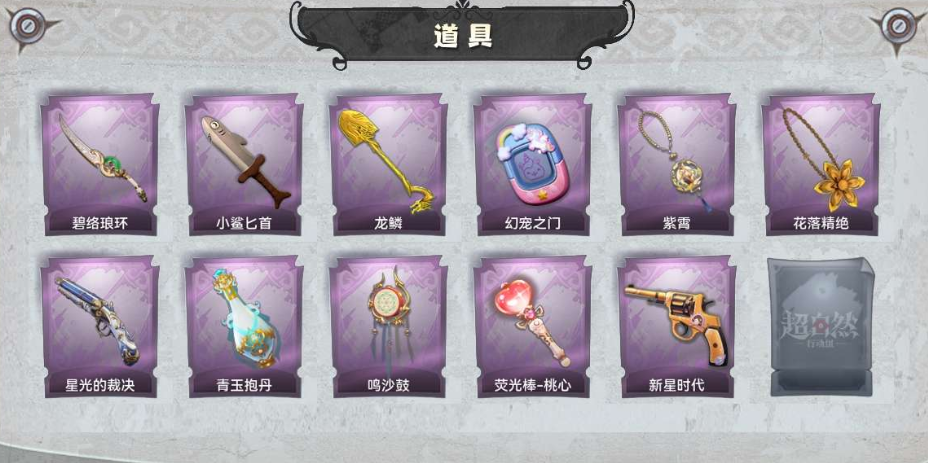The width and height of the screenshot is (928, 463).
Task: Pick the 小鲨匕首 shark dagger card
Action: point(244,165)
